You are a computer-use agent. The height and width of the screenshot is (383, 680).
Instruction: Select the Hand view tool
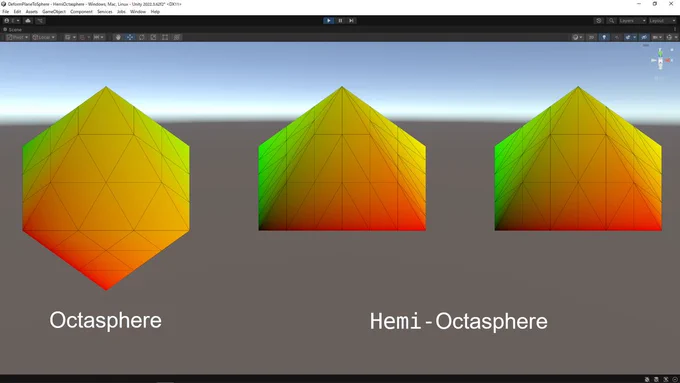(118, 37)
